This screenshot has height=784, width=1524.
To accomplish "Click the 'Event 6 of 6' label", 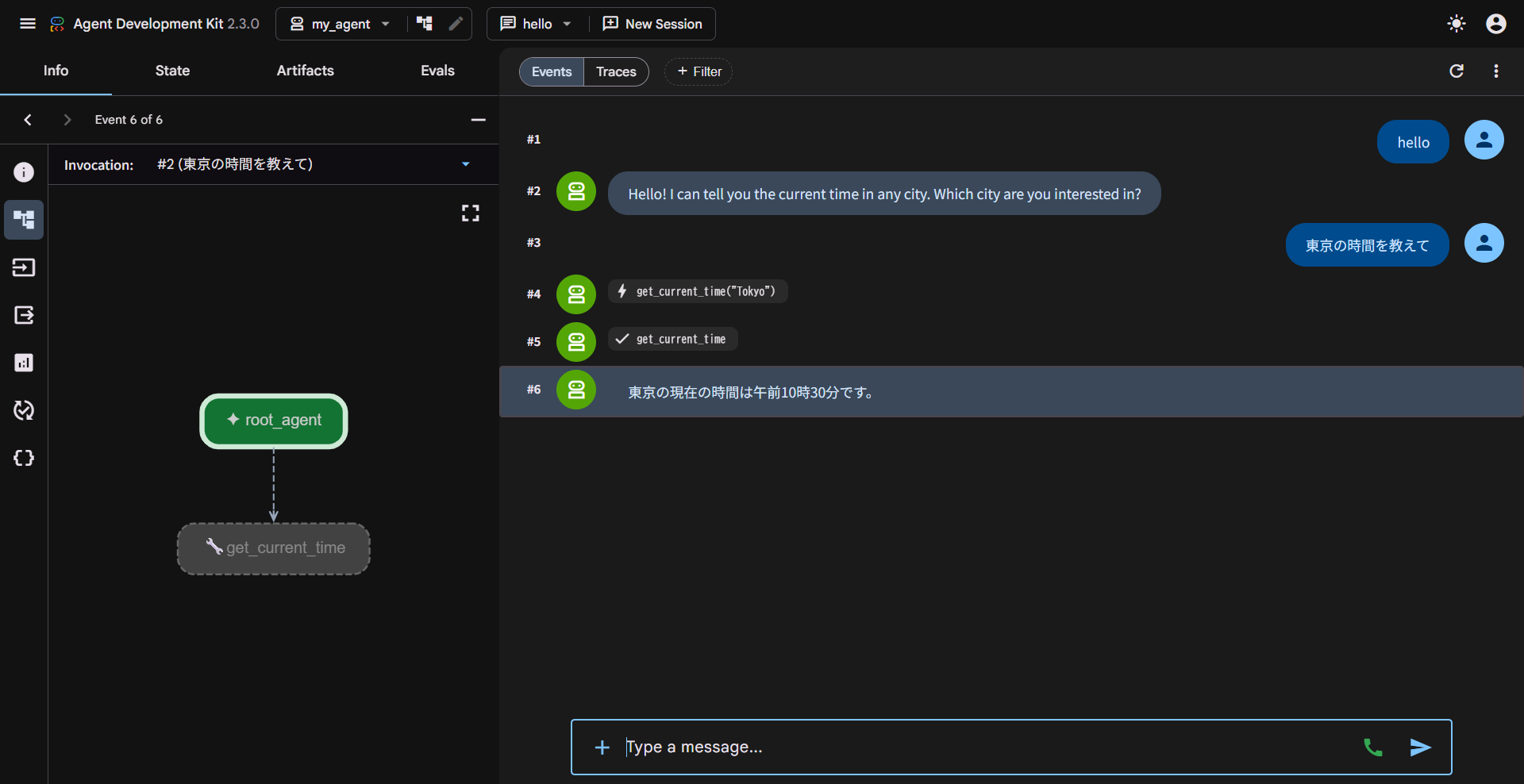I will click(x=129, y=120).
